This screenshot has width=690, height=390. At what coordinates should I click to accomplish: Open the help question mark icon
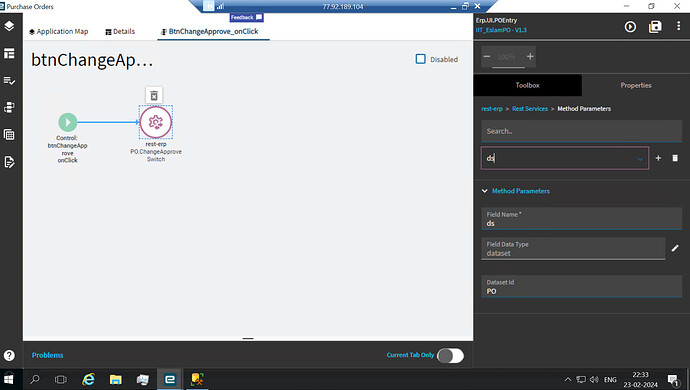9,355
